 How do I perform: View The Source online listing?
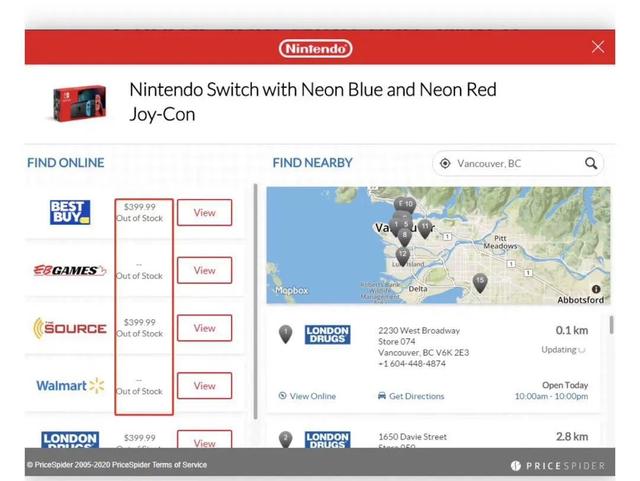coord(204,328)
